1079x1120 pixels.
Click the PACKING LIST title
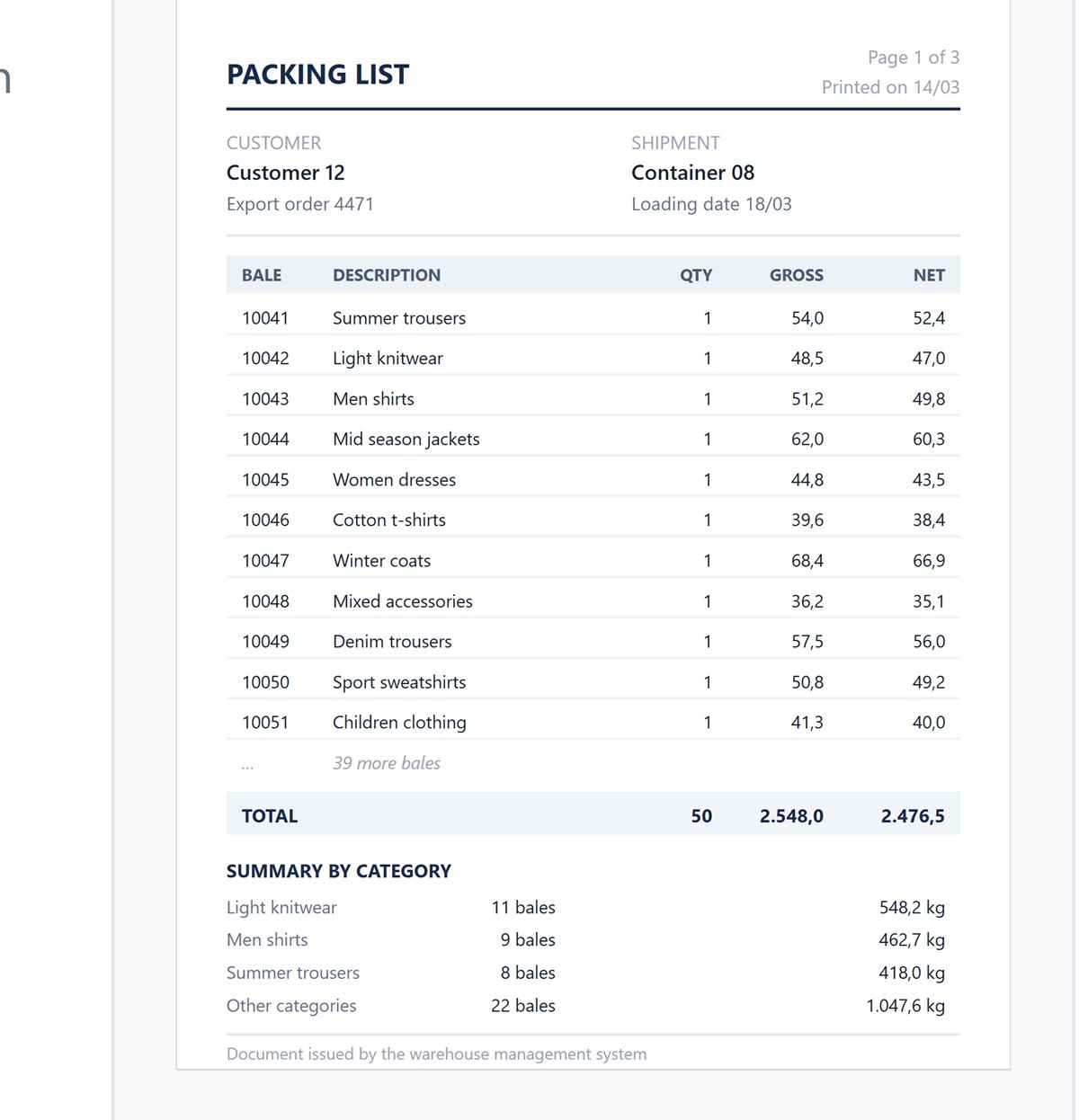tap(317, 75)
